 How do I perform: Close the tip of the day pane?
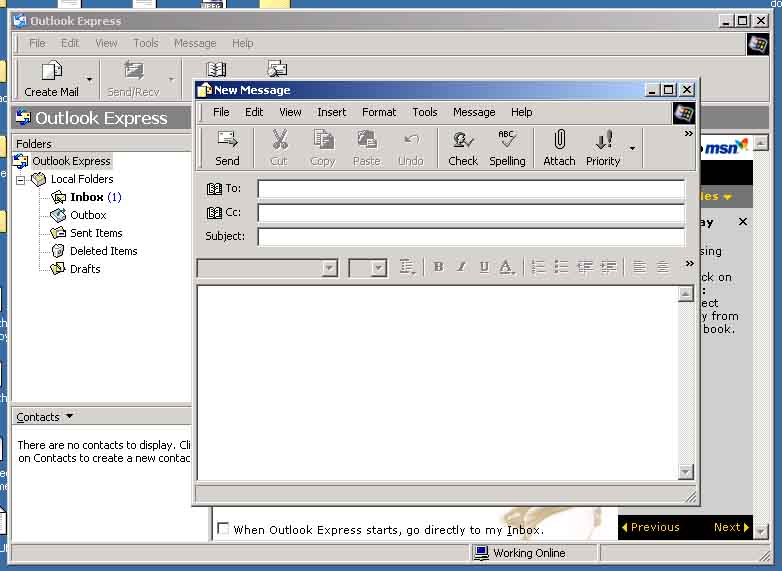743,221
